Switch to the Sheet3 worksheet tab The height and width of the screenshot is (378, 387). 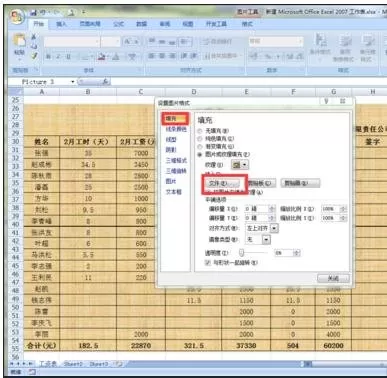tap(99, 364)
